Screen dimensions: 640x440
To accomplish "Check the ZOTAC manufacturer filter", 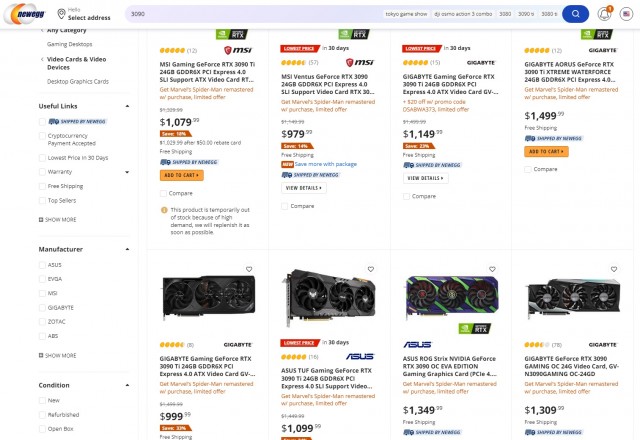I will pyautogui.click(x=42, y=322).
